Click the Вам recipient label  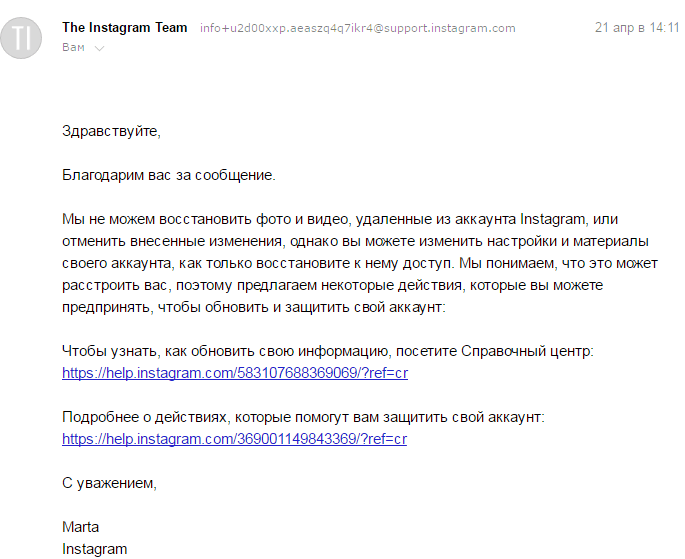[x=73, y=47]
